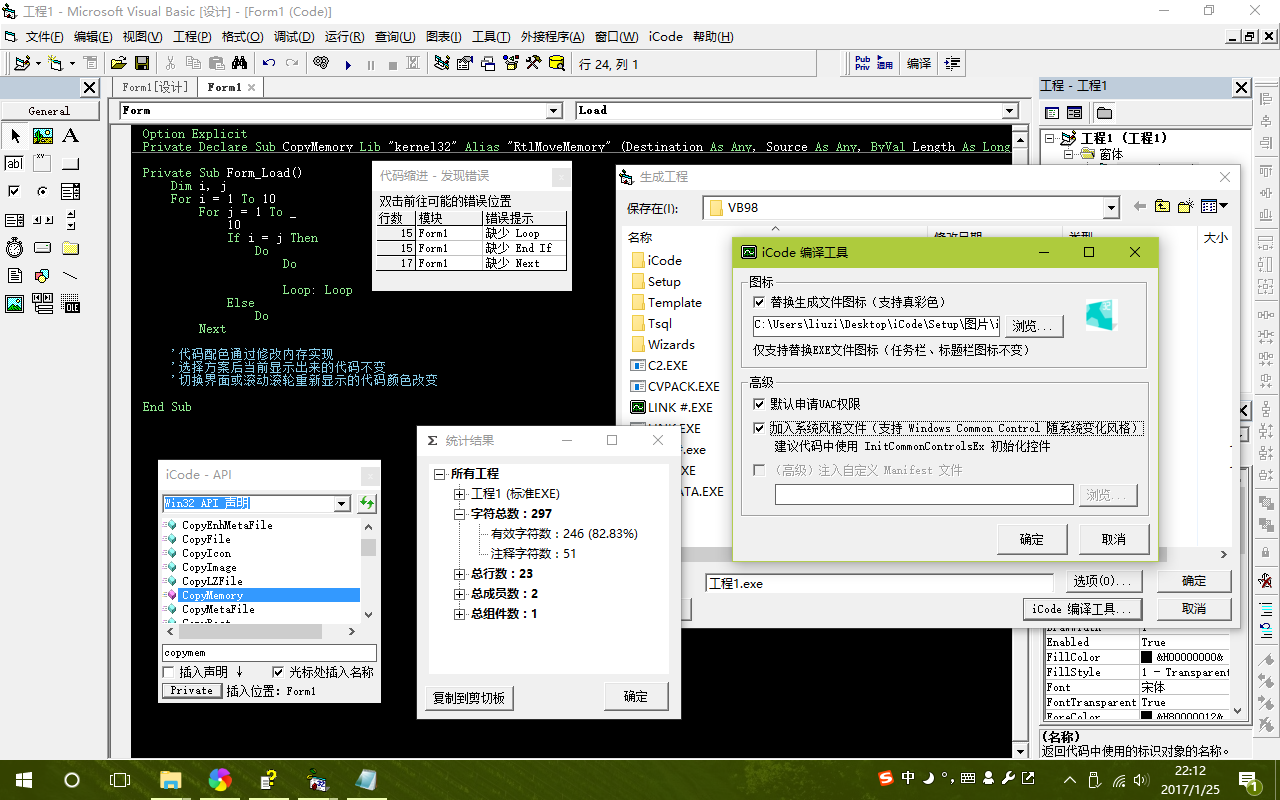Select the OptionButton control in the toolbox
This screenshot has width=1280, height=800.
point(42,191)
